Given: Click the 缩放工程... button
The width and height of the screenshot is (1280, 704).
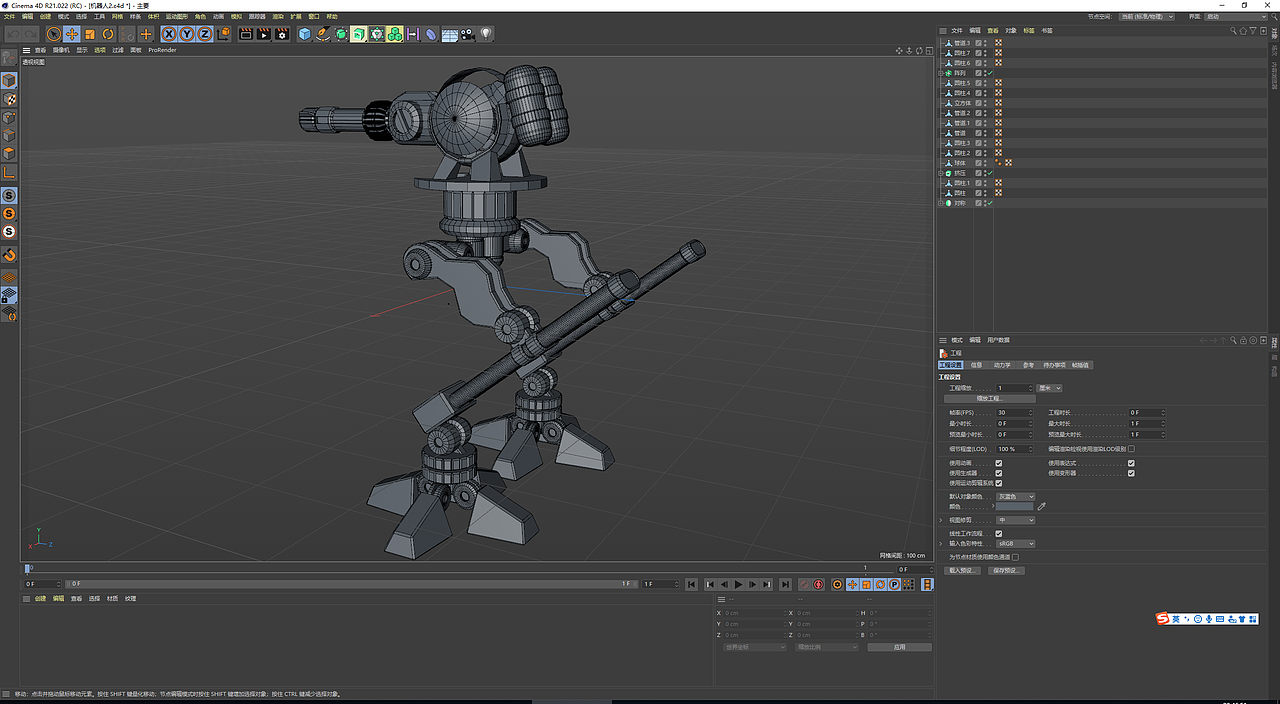Looking at the screenshot, I should 989,399.
